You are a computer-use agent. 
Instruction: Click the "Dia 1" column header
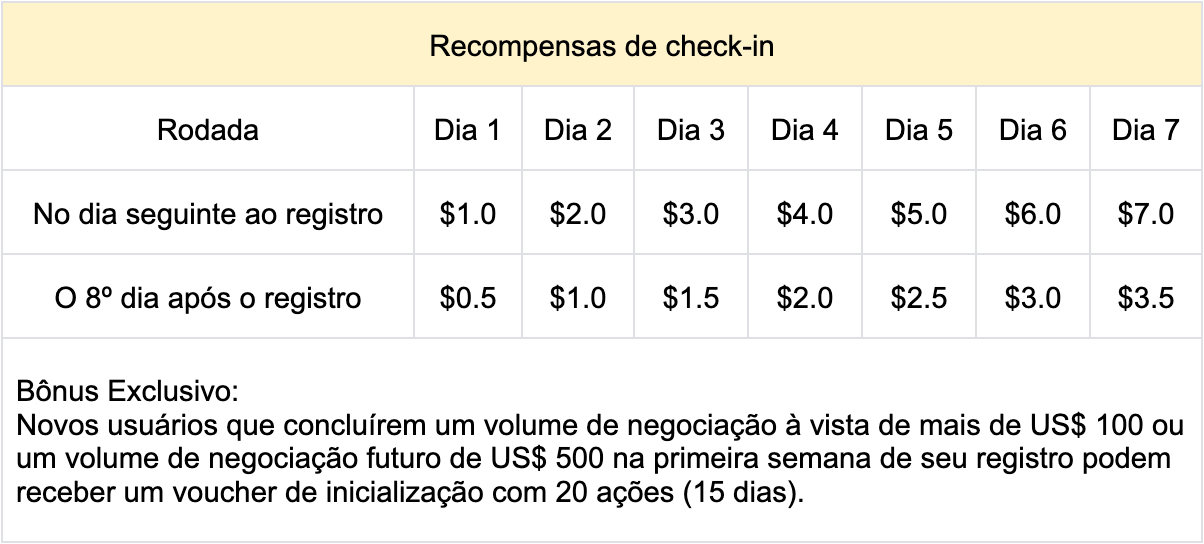pyautogui.click(x=467, y=130)
